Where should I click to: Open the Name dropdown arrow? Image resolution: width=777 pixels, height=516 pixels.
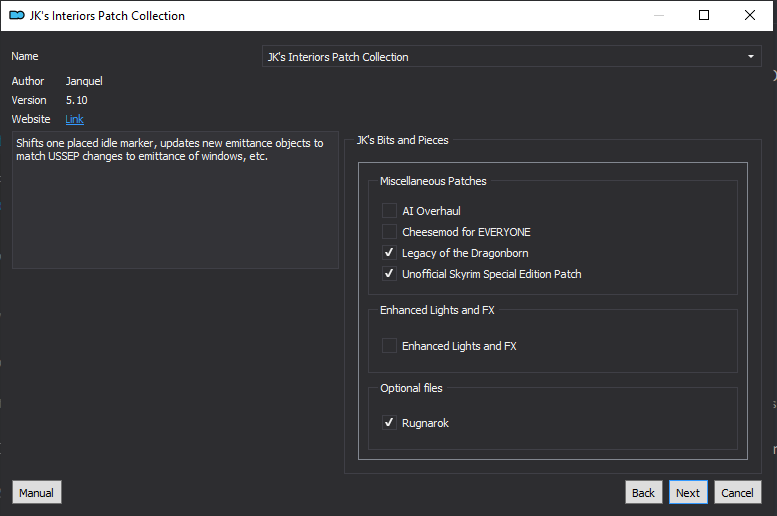pos(751,57)
